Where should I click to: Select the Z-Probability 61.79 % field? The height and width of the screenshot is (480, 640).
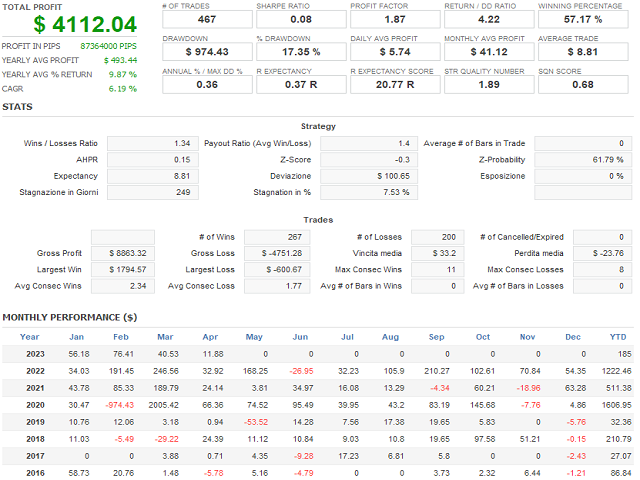(584, 159)
